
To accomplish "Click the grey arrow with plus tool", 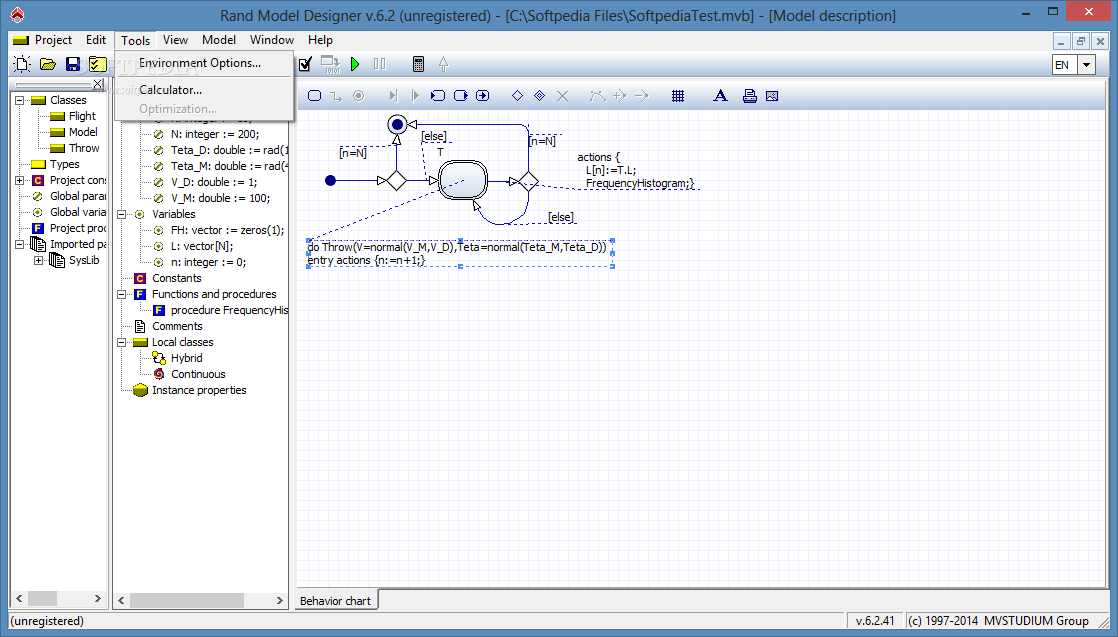I will 620,96.
